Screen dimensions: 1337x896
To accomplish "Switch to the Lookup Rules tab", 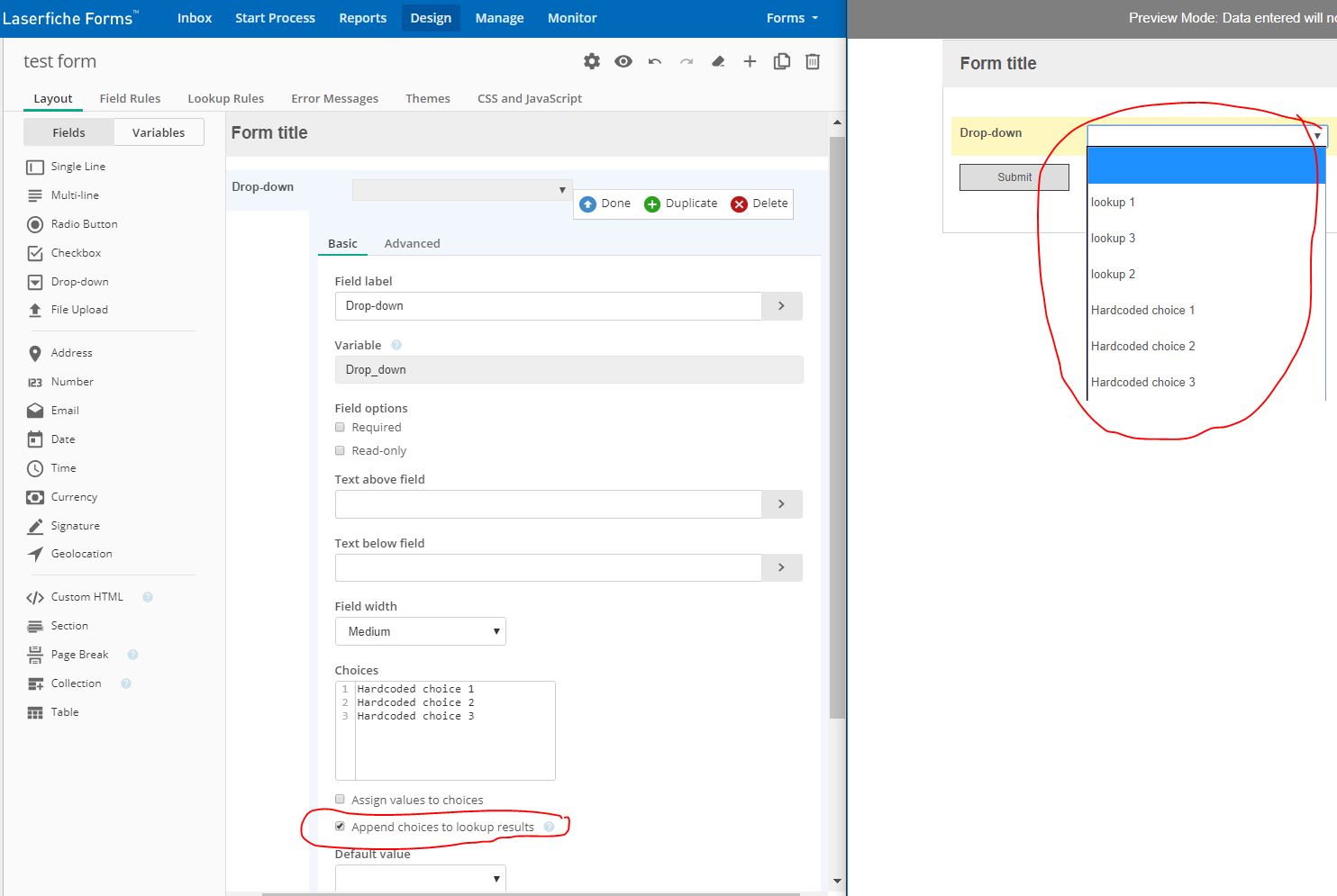I will [225, 98].
